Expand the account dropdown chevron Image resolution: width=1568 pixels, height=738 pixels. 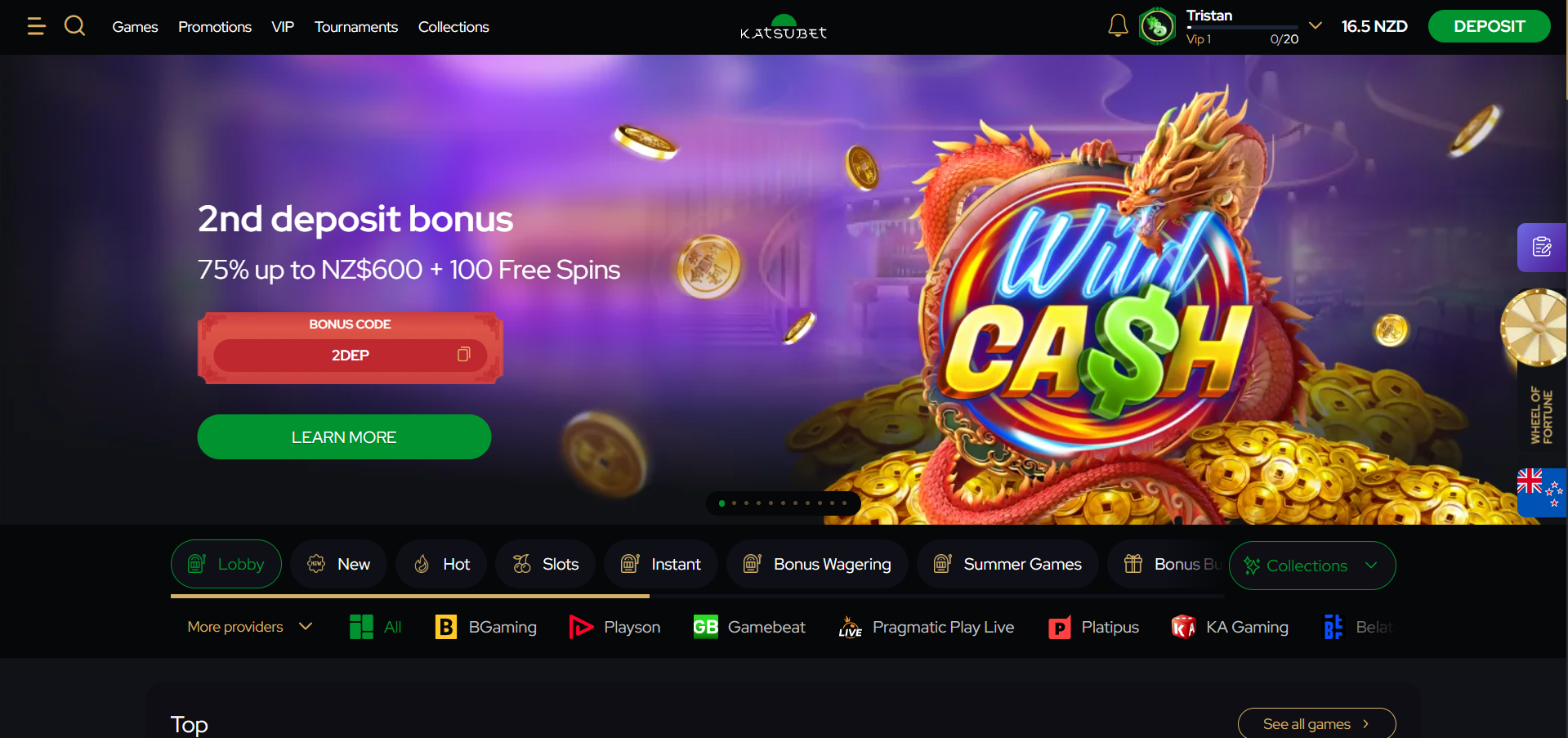tap(1316, 25)
